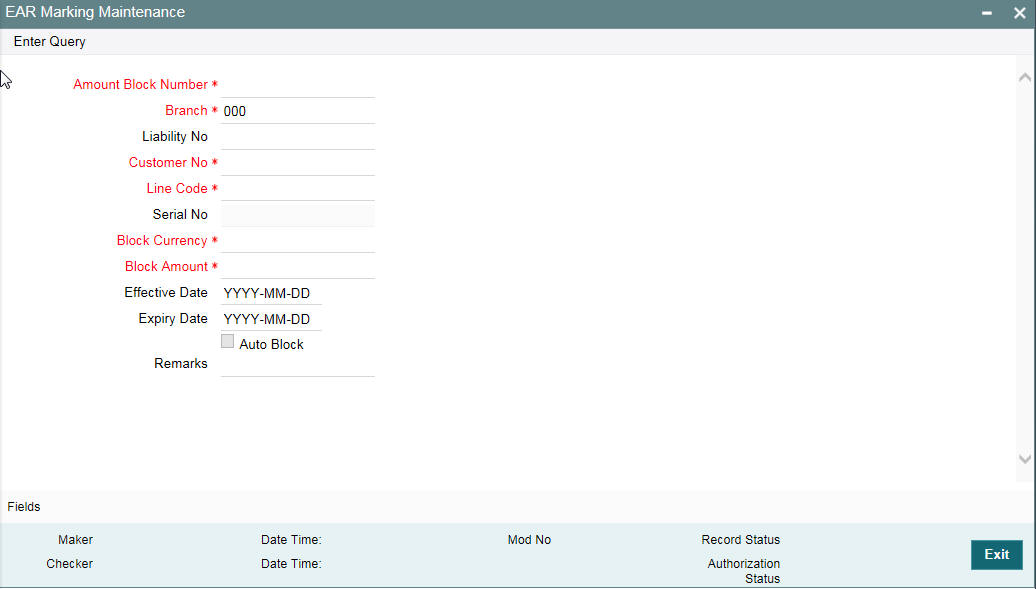Click the Expiry Date field

[x=271, y=319]
